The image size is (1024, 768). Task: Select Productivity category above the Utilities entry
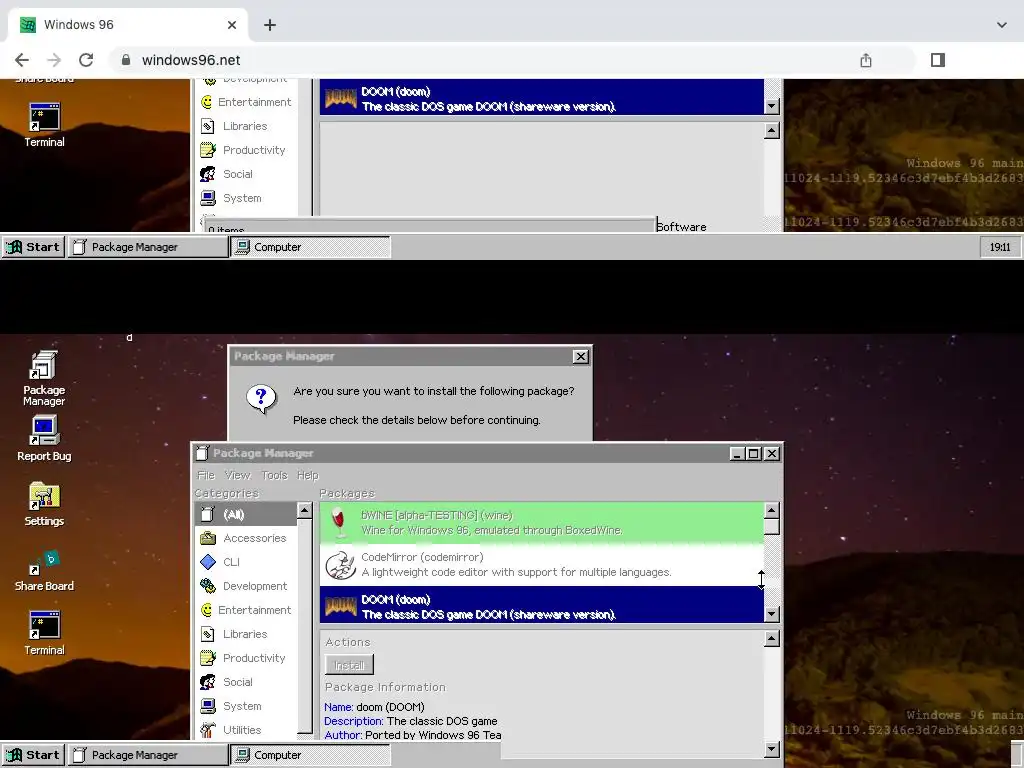point(246,658)
